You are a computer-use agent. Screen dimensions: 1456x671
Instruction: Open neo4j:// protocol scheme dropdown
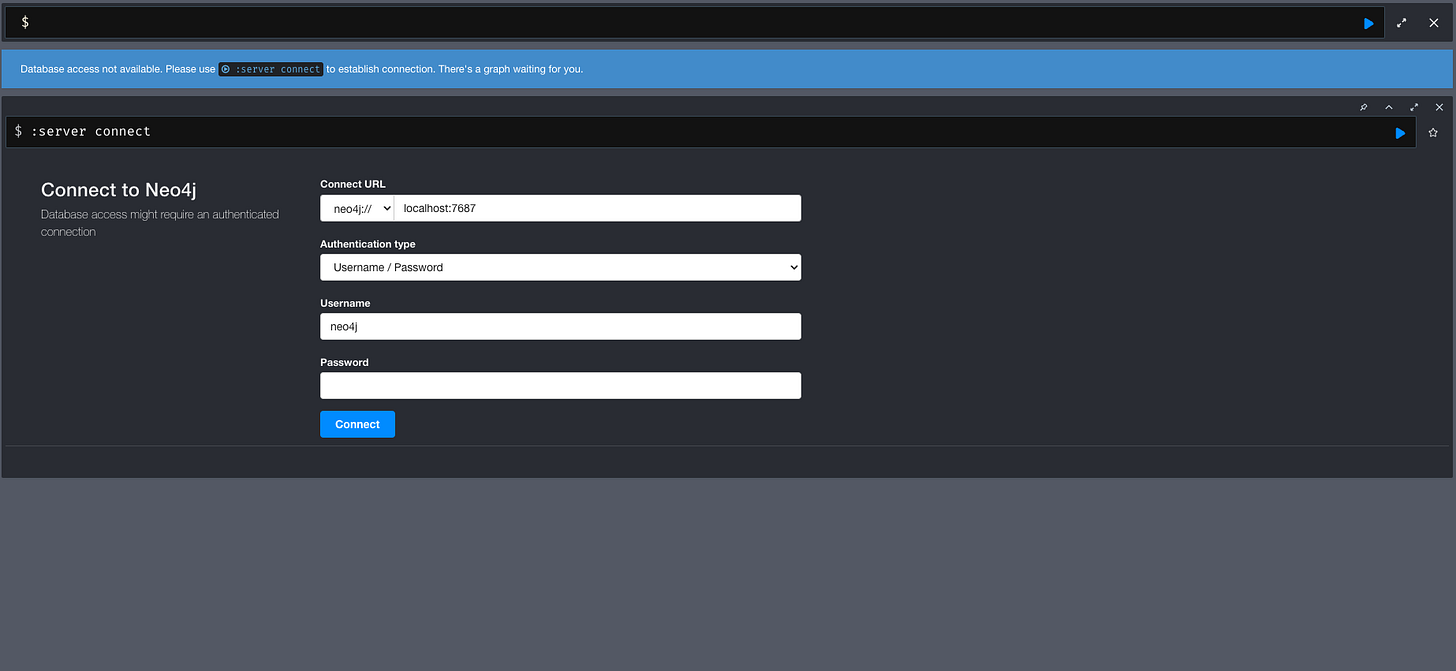pyautogui.click(x=357, y=208)
